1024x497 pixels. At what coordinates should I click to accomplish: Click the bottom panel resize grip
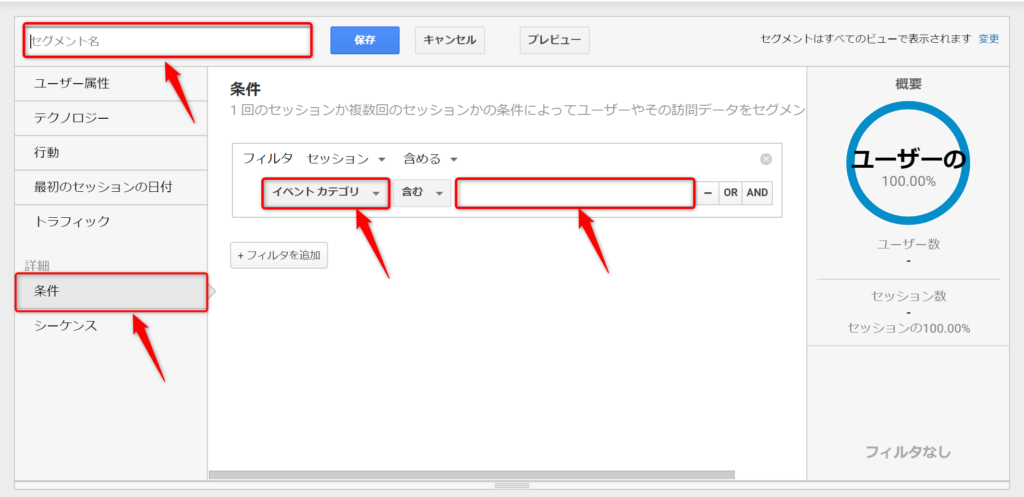(x=512, y=486)
